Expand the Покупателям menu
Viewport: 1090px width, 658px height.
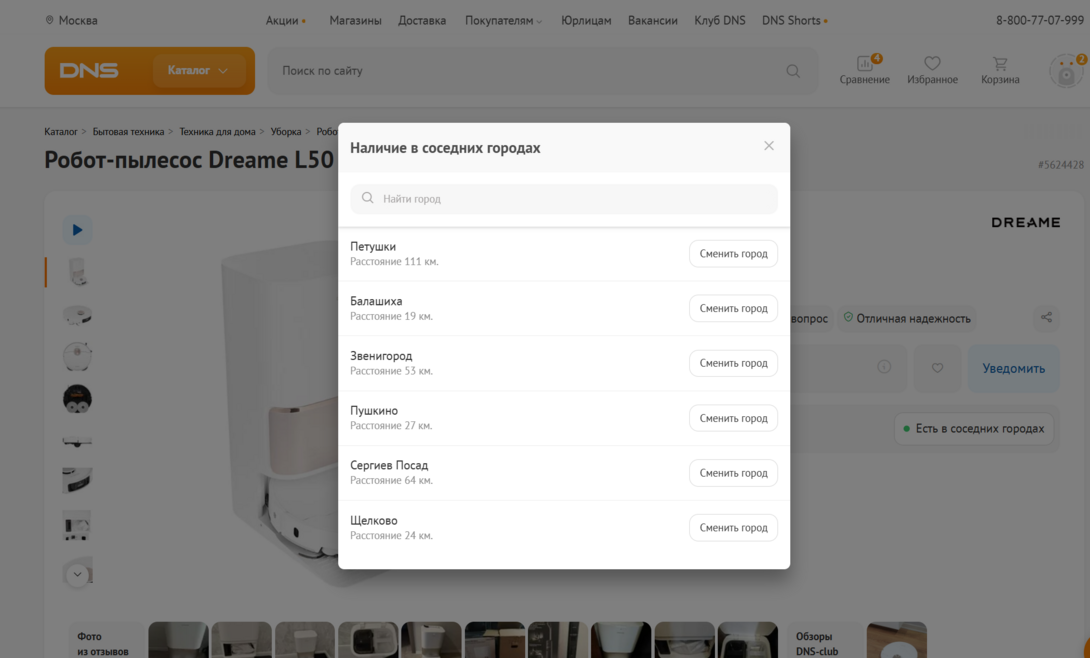click(x=503, y=20)
